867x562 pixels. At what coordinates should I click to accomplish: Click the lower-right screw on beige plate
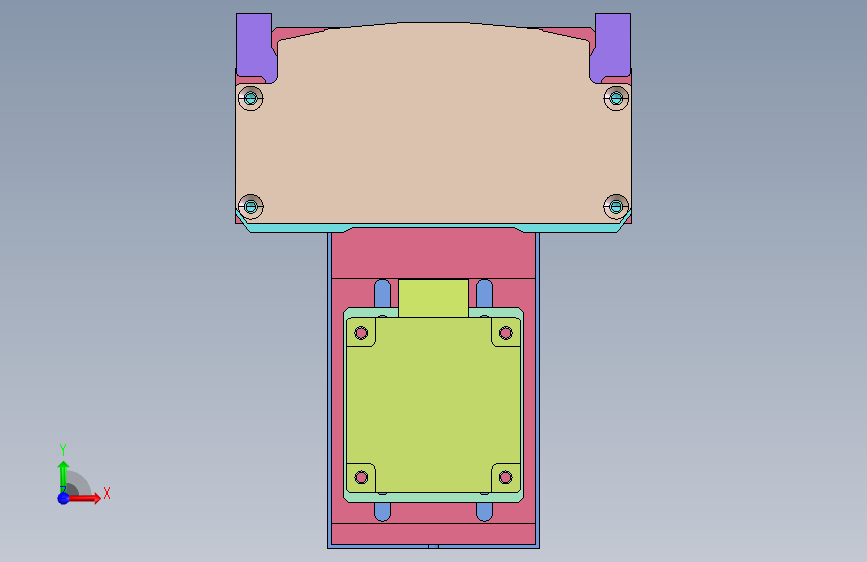(x=616, y=207)
